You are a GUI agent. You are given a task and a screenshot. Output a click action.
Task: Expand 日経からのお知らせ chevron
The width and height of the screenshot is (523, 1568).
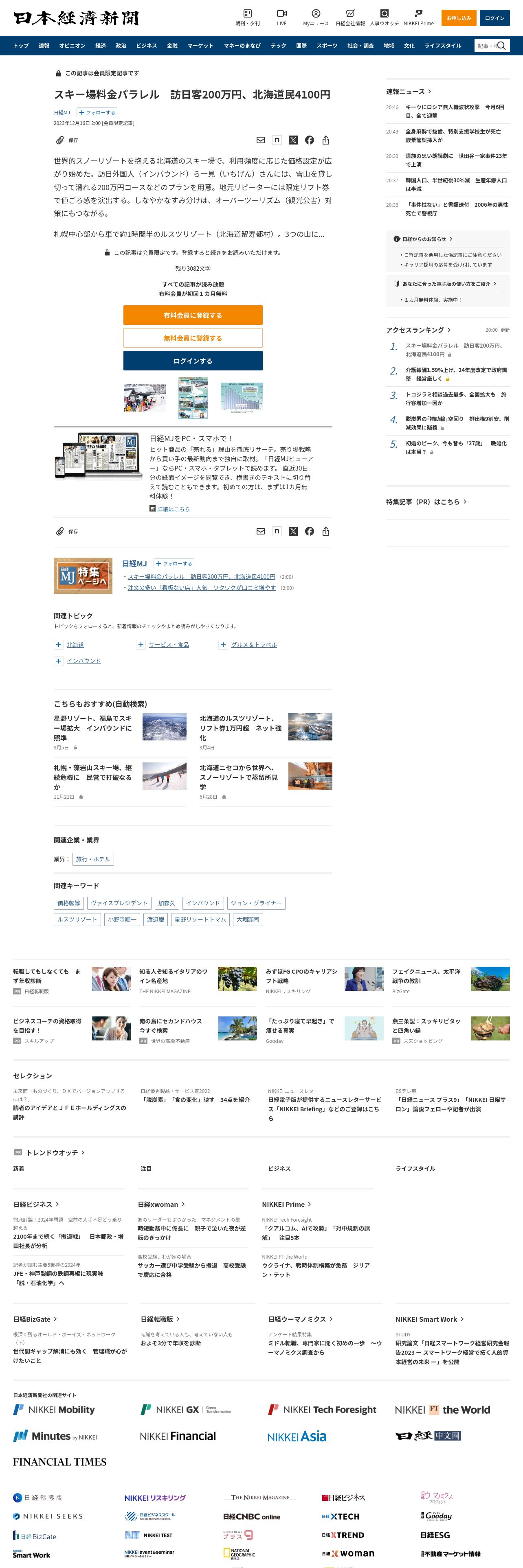(450, 239)
